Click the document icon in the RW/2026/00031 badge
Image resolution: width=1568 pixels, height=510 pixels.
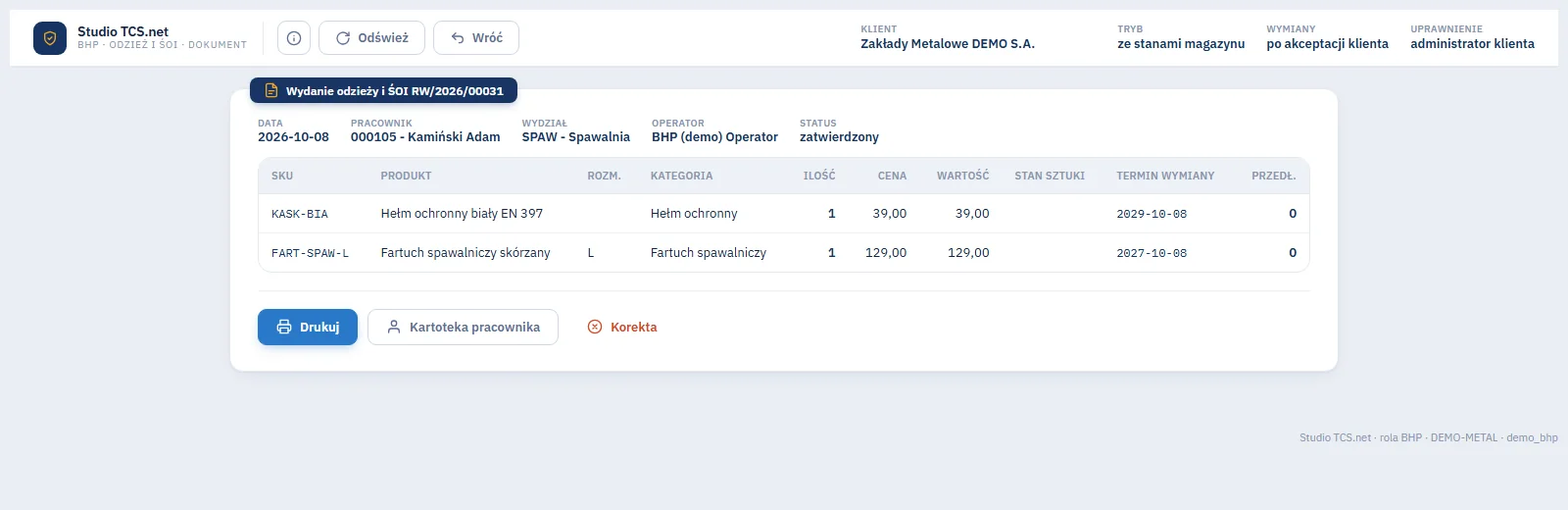(x=271, y=90)
